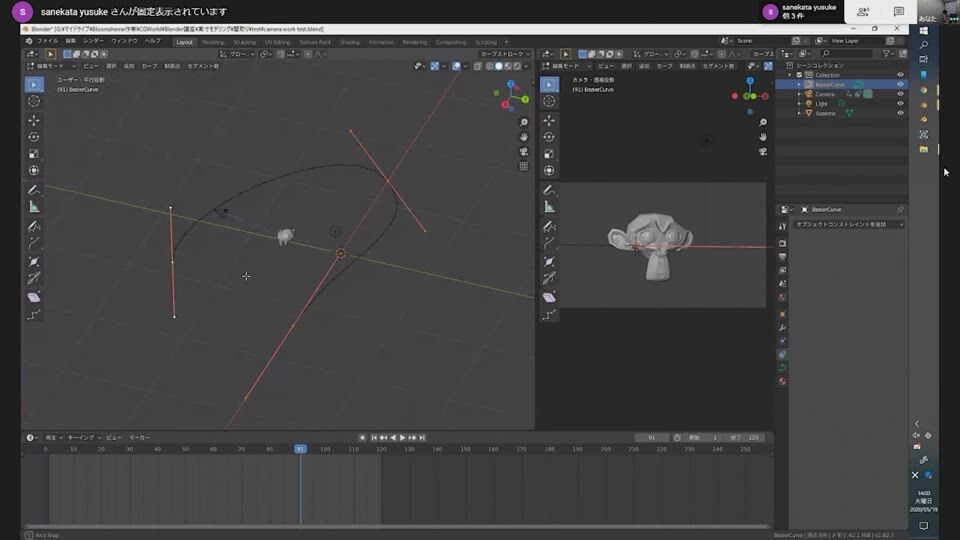Expand the Camera item in outliner
Screen dimensions: 960x540
(799, 95)
